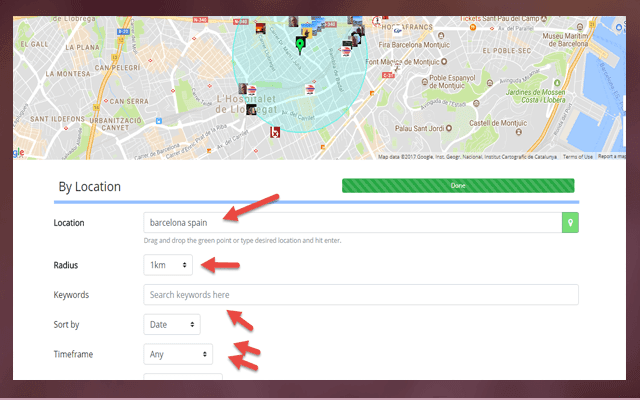Image resolution: width=640 pixels, height=400 pixels.
Task: Click the By Location heading
Action: [90, 186]
